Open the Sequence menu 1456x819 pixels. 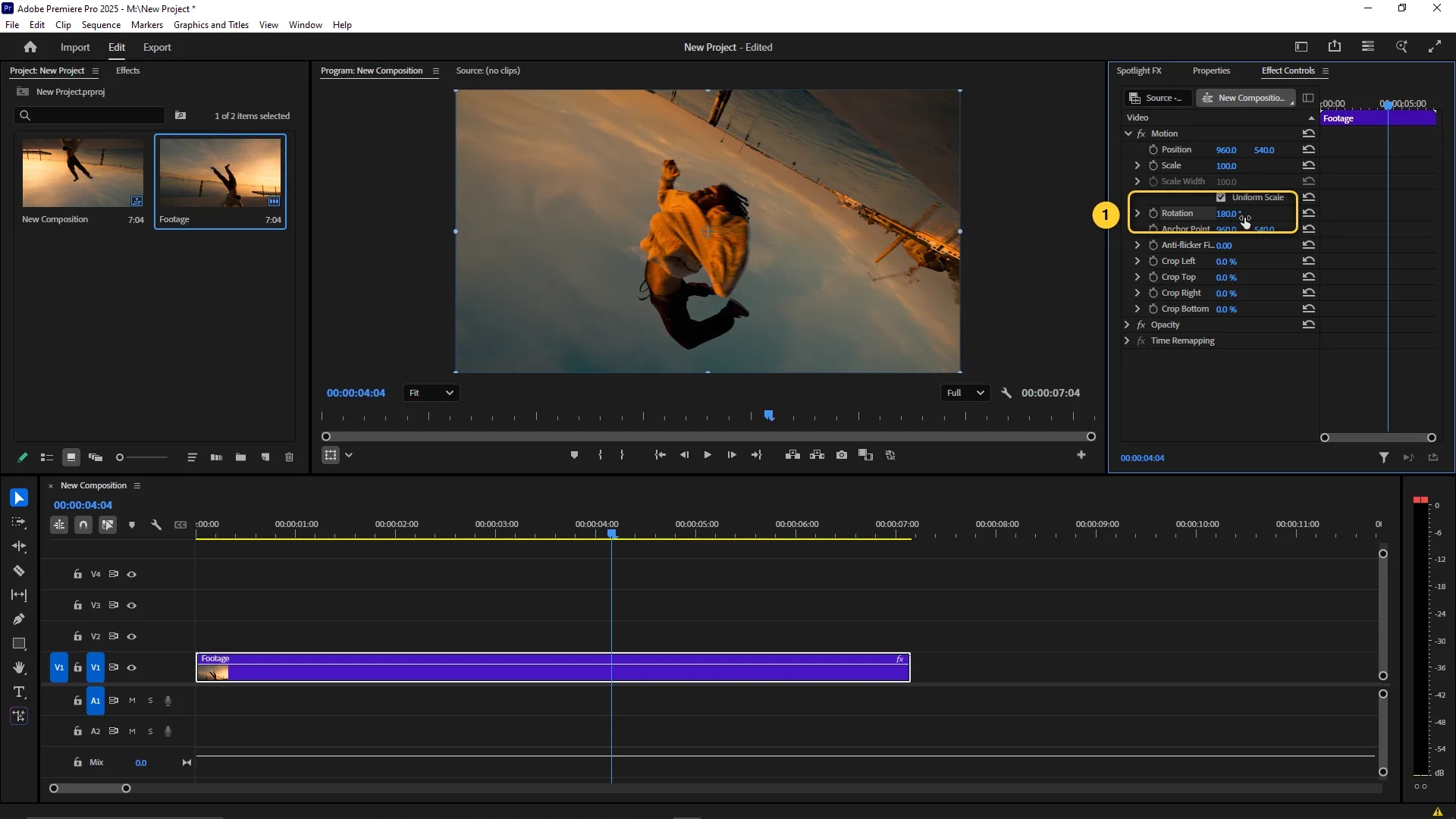[x=101, y=25]
